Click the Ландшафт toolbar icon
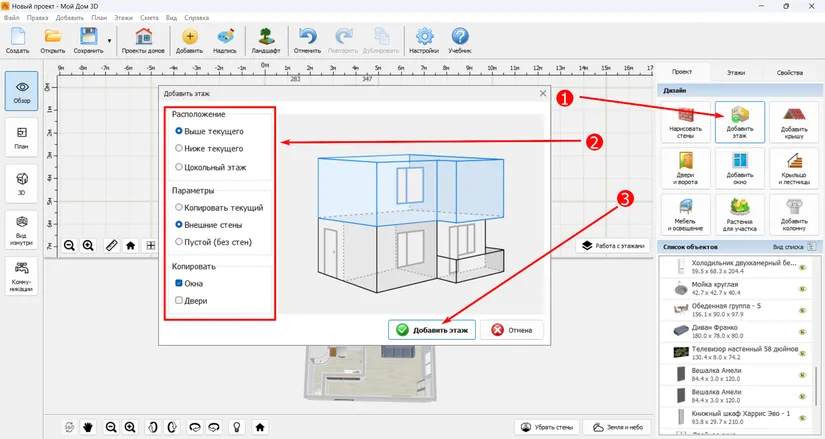Viewport: 825px width, 439px height. [266, 41]
